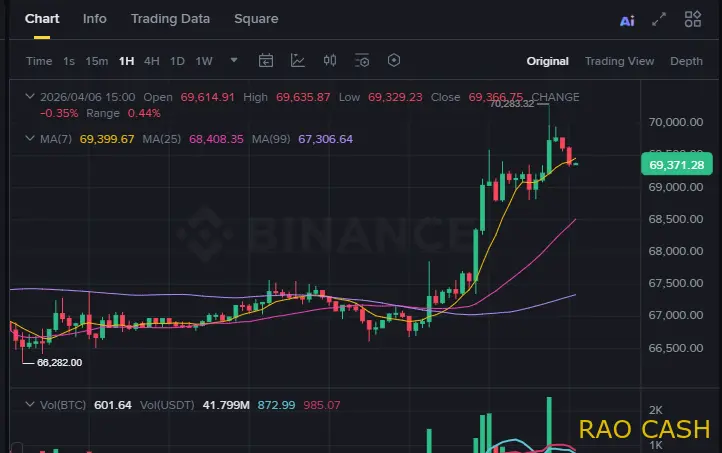
Task: Change the candlestick chart style
Action: pos(330,61)
